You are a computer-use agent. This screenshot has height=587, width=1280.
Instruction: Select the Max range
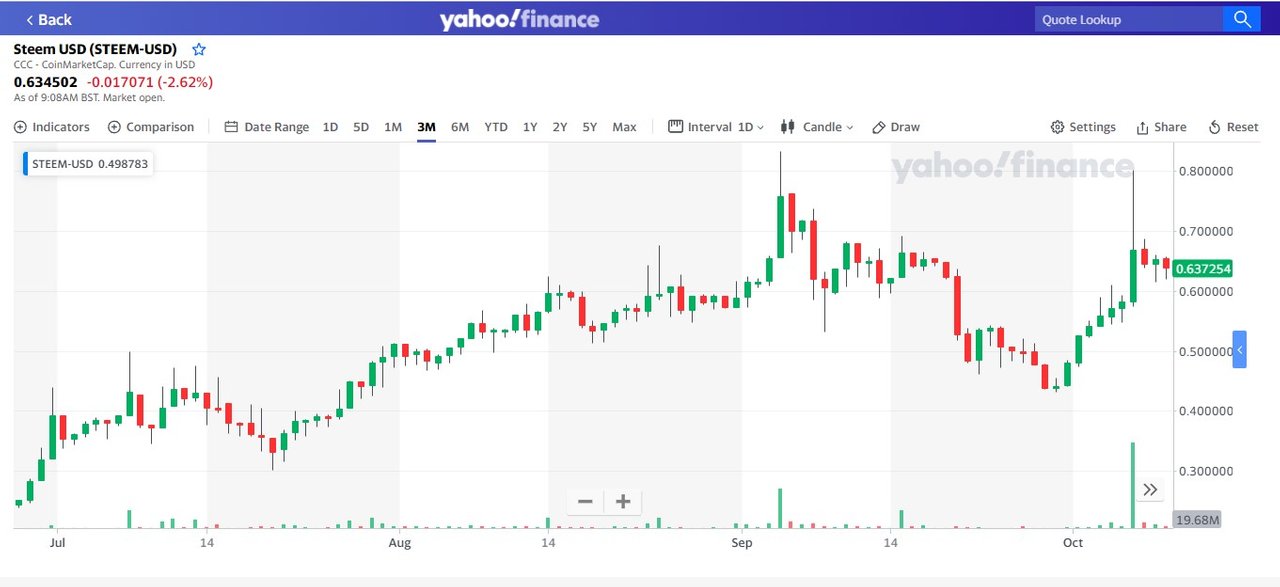(624, 127)
